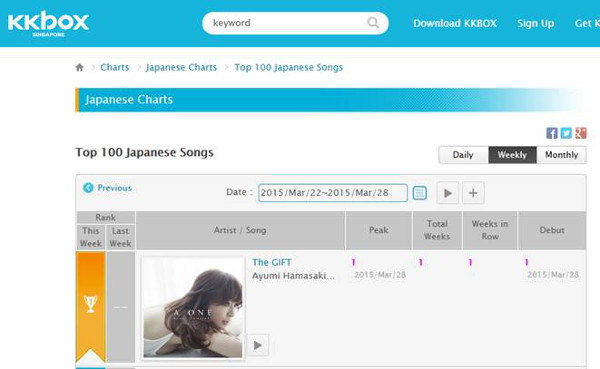Switch to Monthly chart tab
Screen dimensions: 600x369
click(x=561, y=155)
